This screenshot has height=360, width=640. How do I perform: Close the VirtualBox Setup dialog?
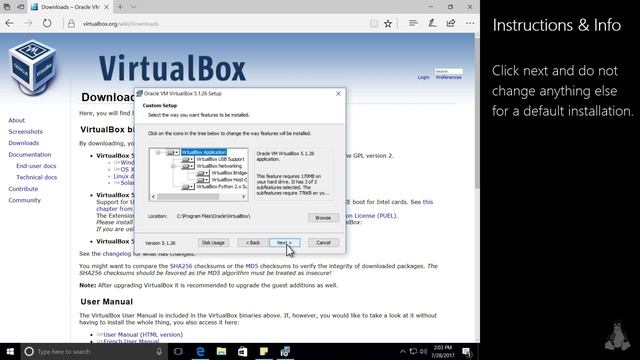click(338, 94)
